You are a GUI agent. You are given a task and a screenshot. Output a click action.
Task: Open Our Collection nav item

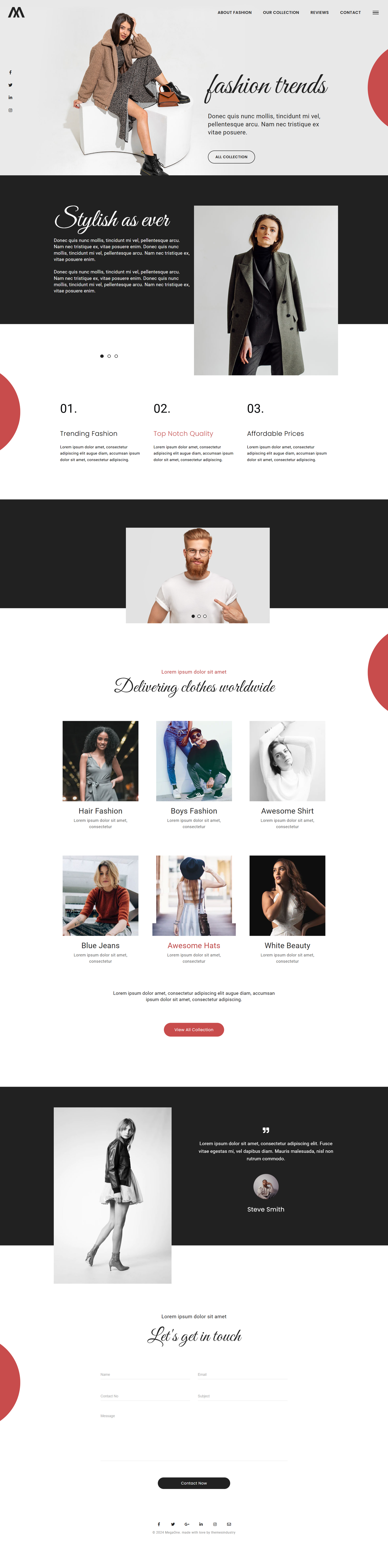click(x=281, y=12)
